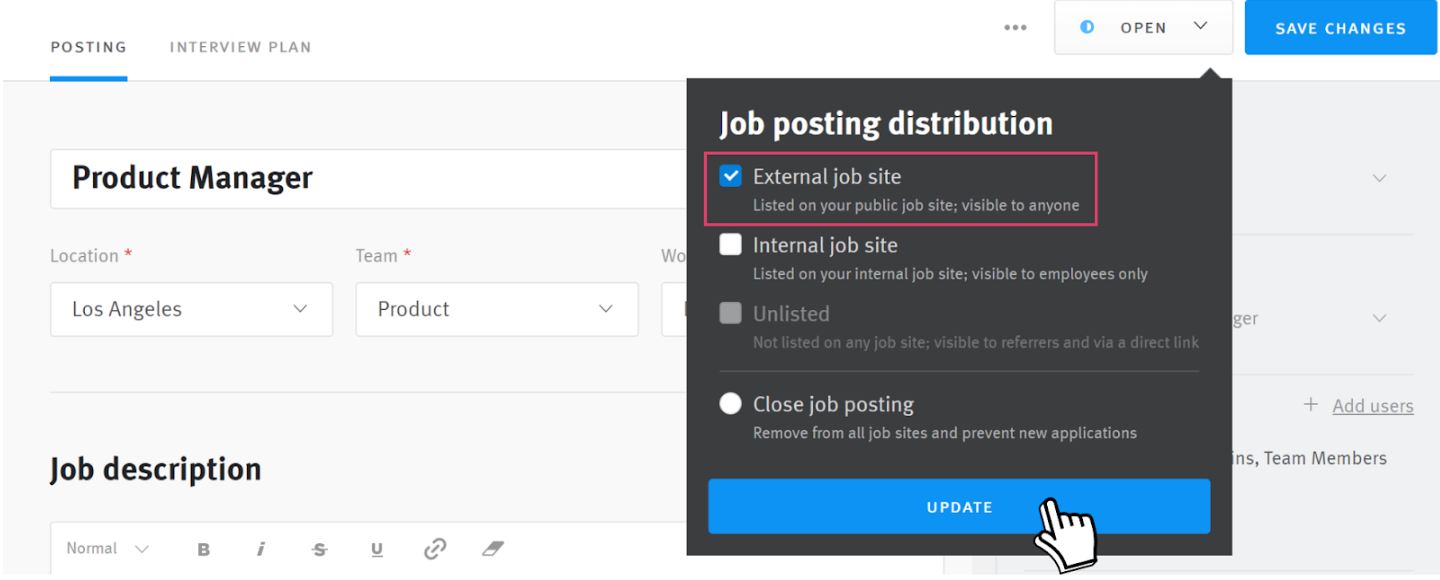
Task: Open the more options ellipsis menu
Action: click(x=1015, y=27)
